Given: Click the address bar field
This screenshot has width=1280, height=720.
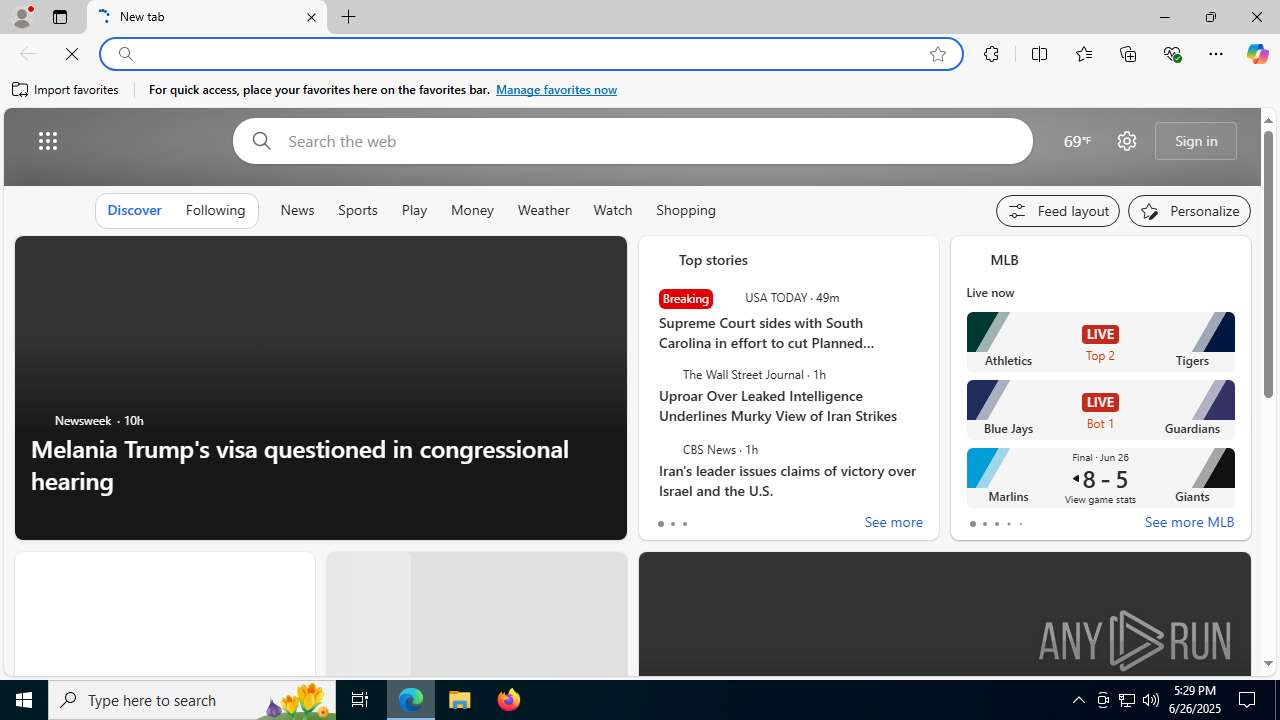Looking at the screenshot, I should click(x=530, y=54).
